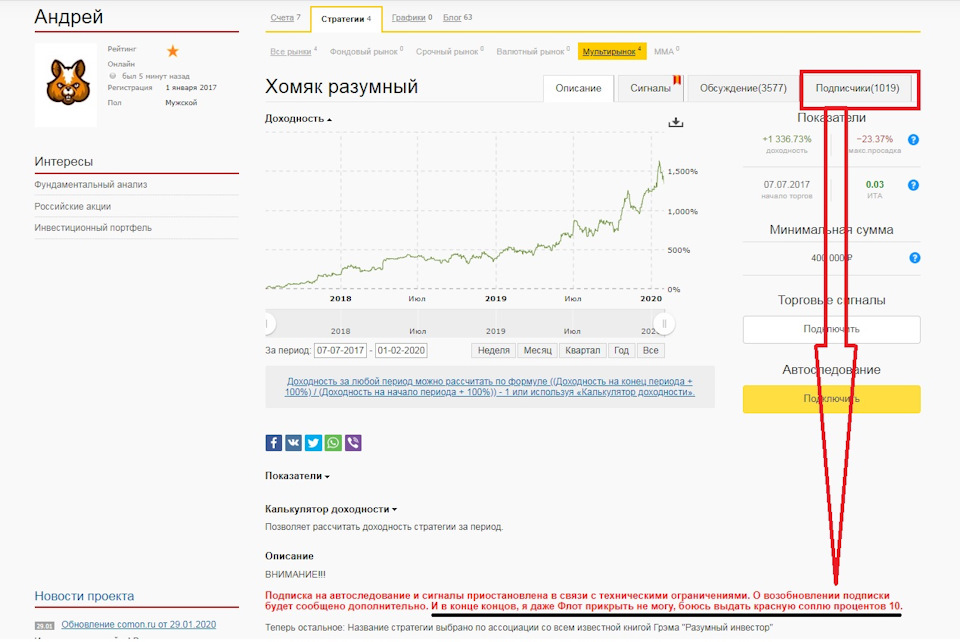Click help icon beside Минимальная сумма value

(913, 258)
